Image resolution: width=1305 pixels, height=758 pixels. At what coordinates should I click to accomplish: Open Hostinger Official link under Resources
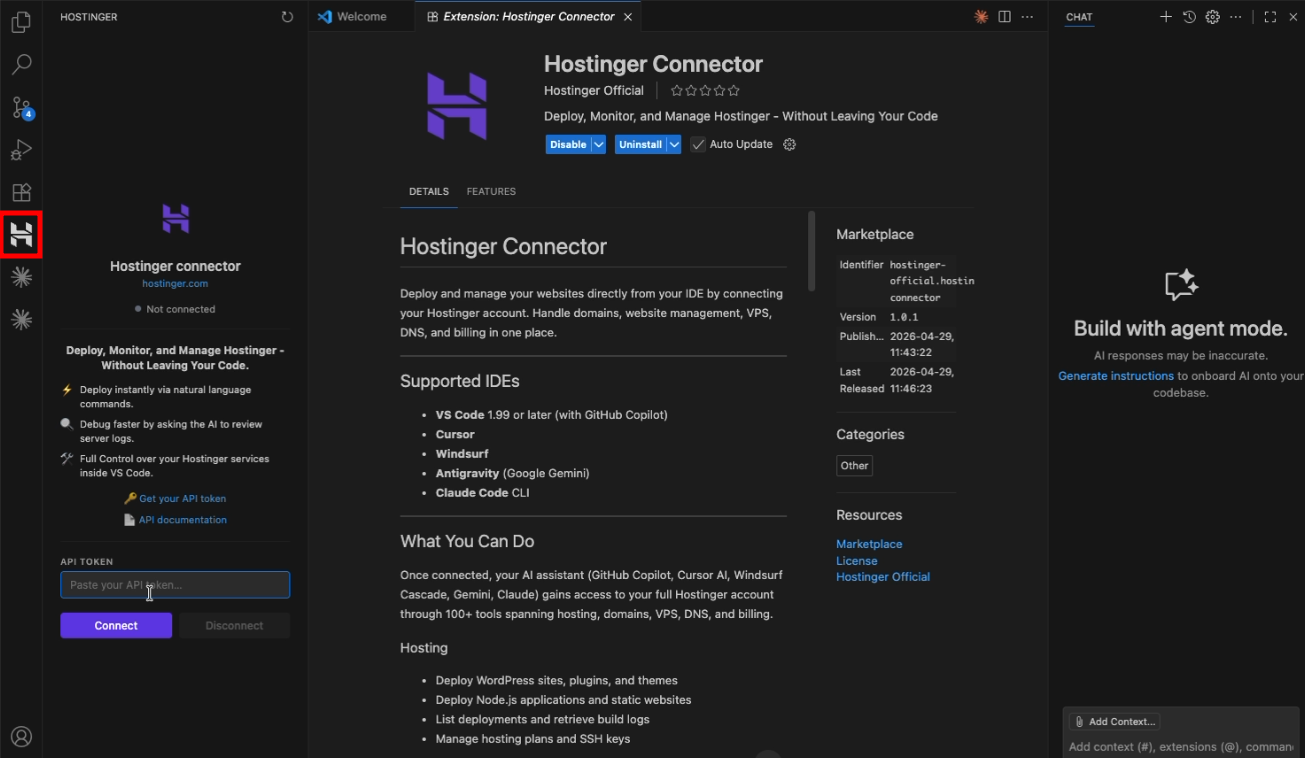click(x=883, y=577)
